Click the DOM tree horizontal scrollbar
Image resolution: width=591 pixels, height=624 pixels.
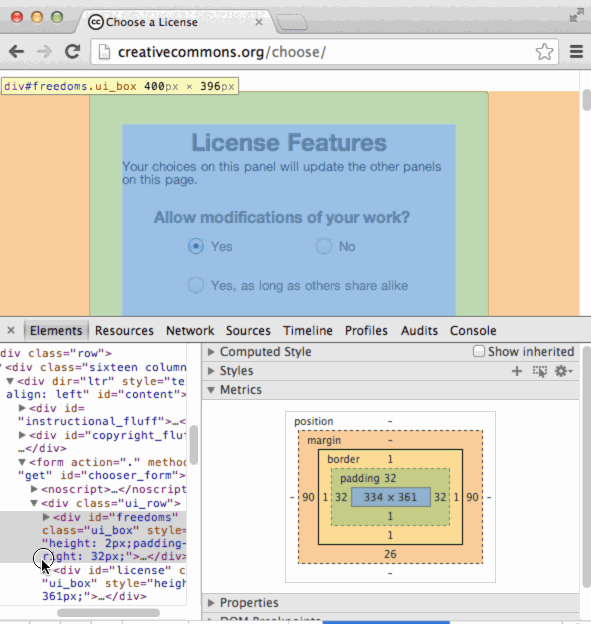(x=108, y=612)
